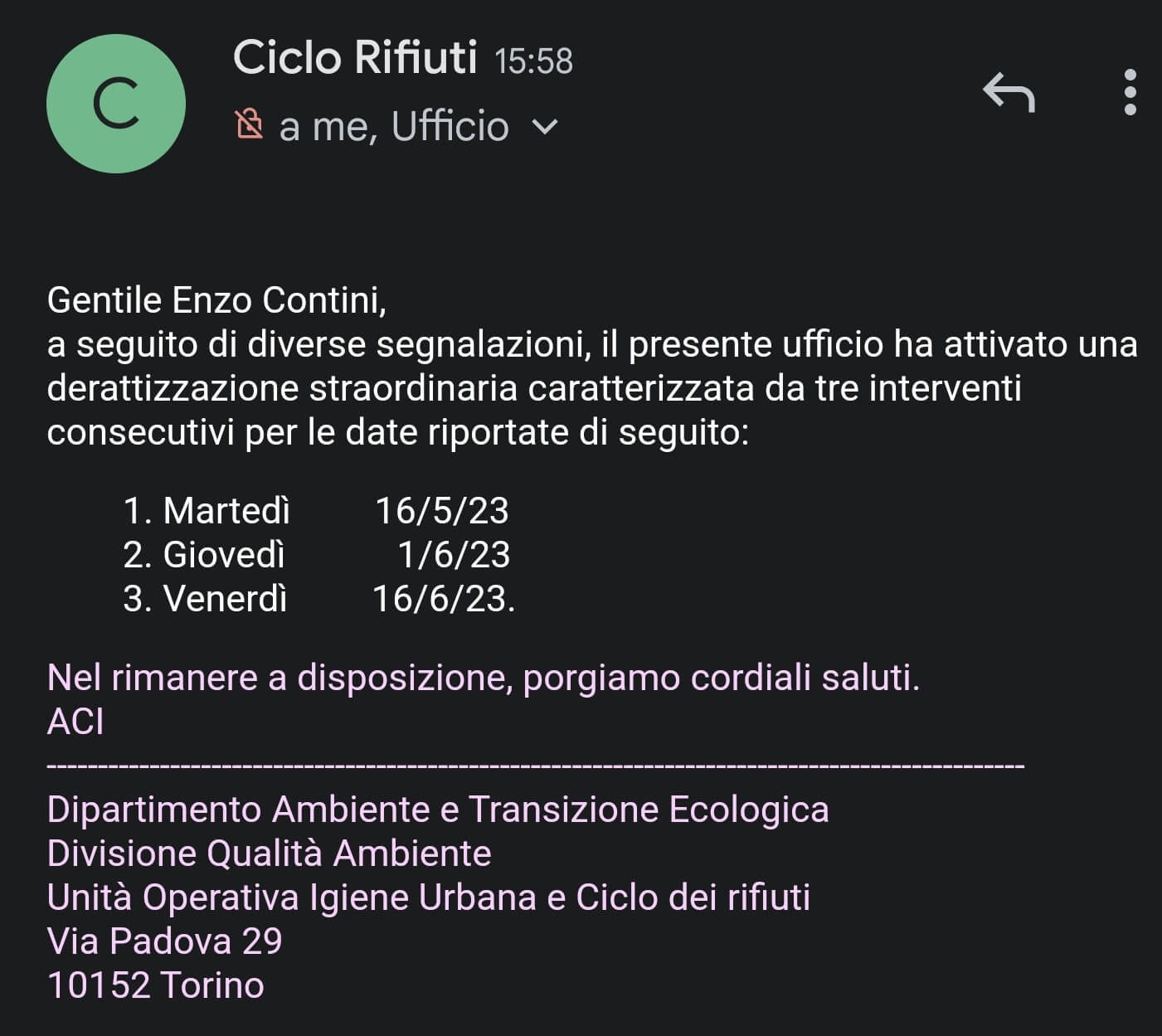This screenshot has width=1162, height=1036.
Task: Tap the reply arrow icon
Action: click(x=1009, y=91)
